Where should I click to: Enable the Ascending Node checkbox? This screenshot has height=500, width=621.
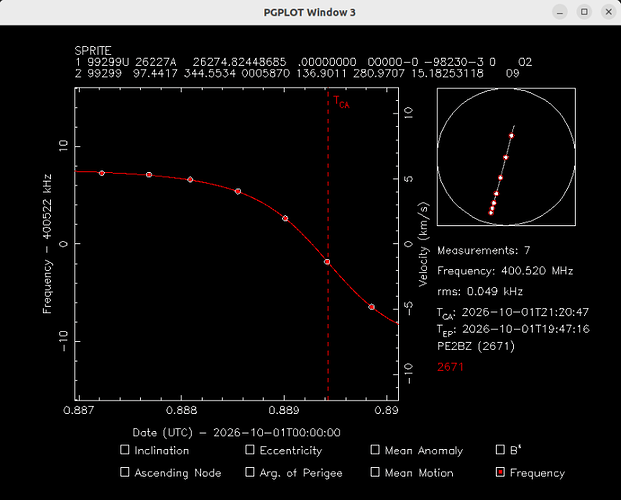click(125, 472)
